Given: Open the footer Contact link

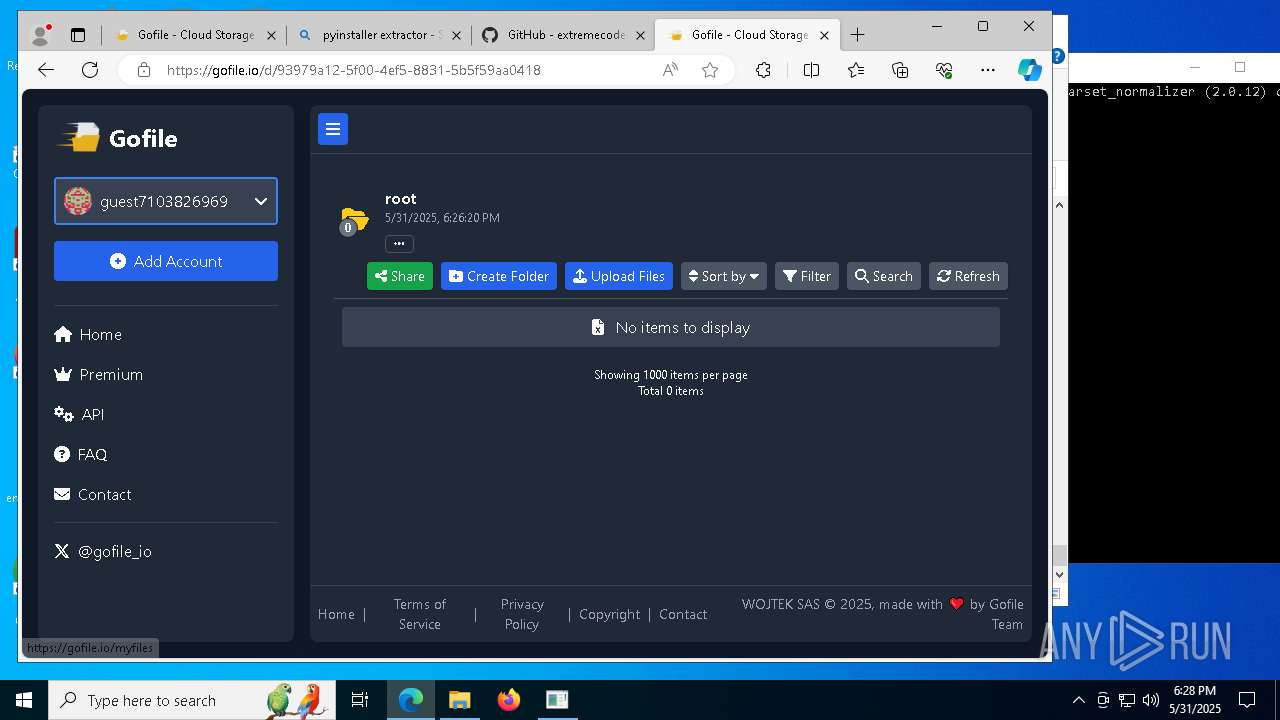Looking at the screenshot, I should click(x=683, y=614).
